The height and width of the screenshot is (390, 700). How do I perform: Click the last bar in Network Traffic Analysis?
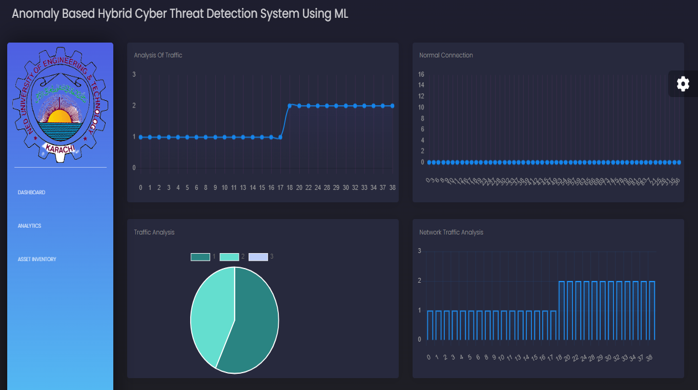pos(652,311)
